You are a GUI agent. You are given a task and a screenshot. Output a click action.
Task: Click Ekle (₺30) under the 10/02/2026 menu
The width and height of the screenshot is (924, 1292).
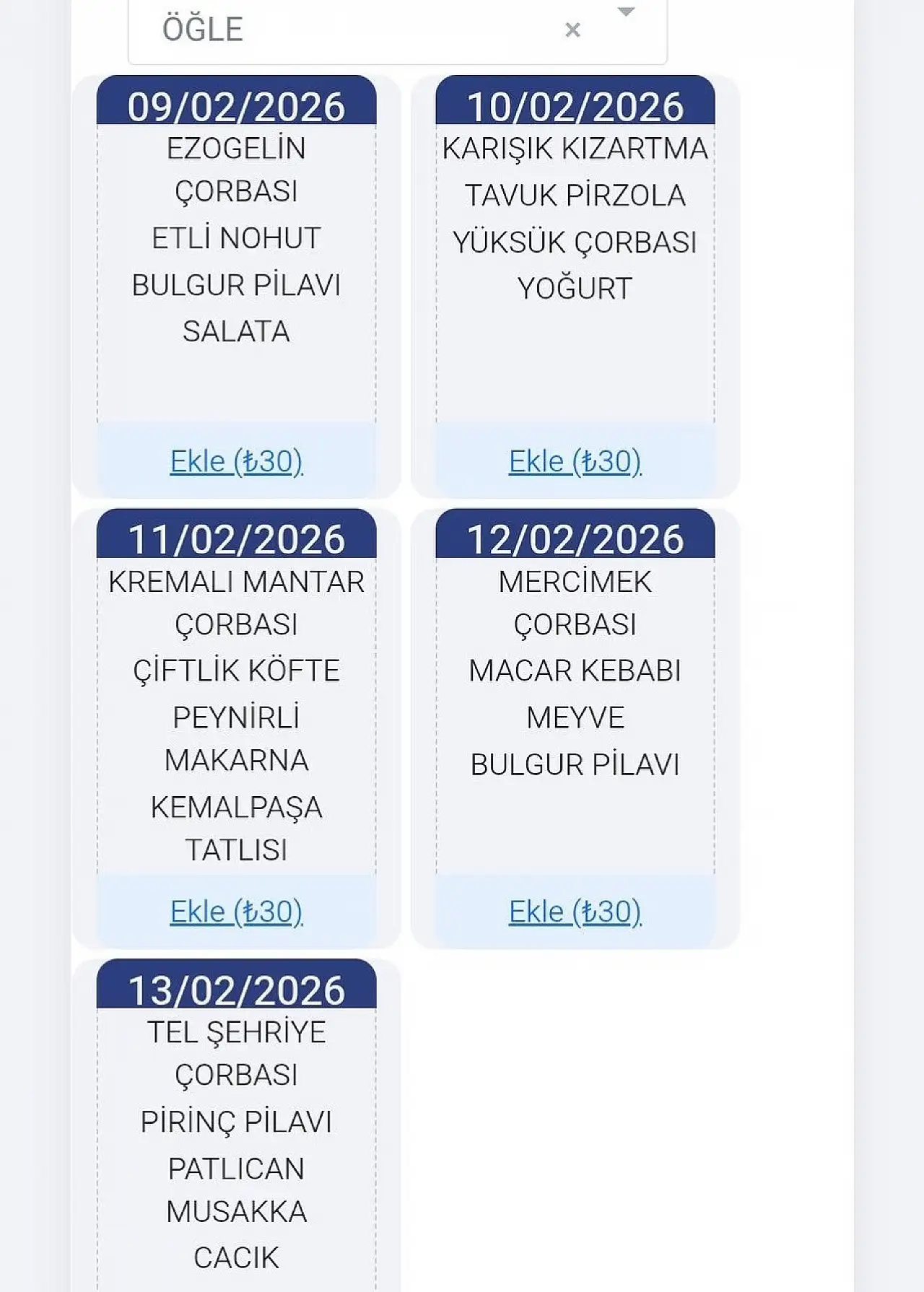pyautogui.click(x=575, y=461)
